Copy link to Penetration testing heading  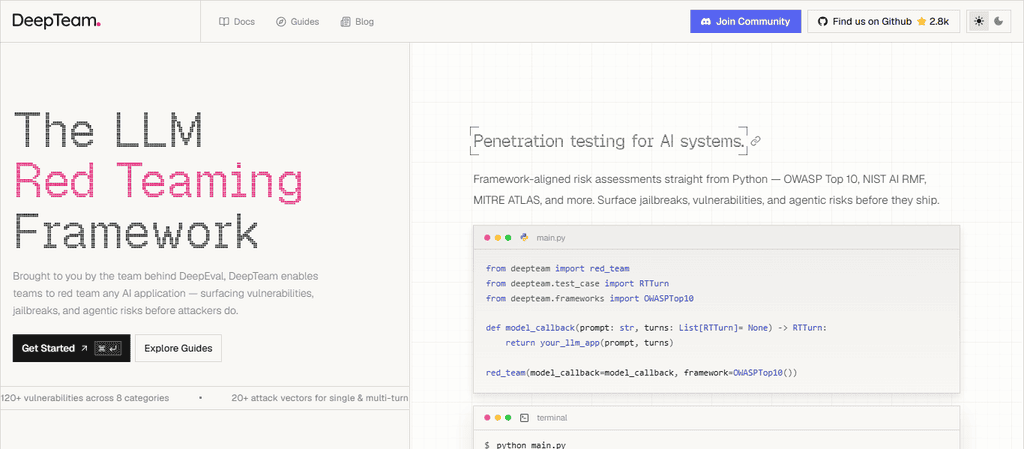click(756, 141)
